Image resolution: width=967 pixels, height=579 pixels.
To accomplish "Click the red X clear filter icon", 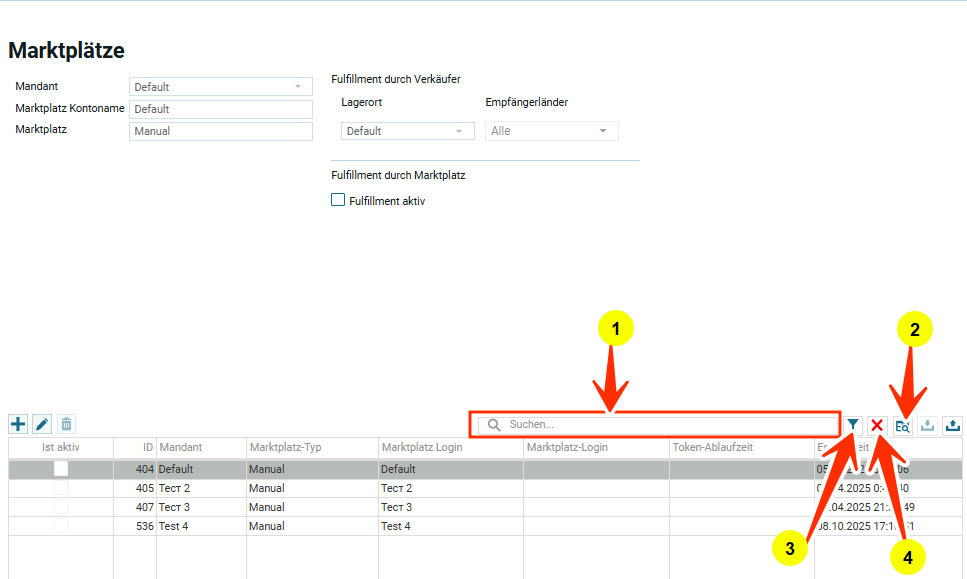I will click(877, 425).
